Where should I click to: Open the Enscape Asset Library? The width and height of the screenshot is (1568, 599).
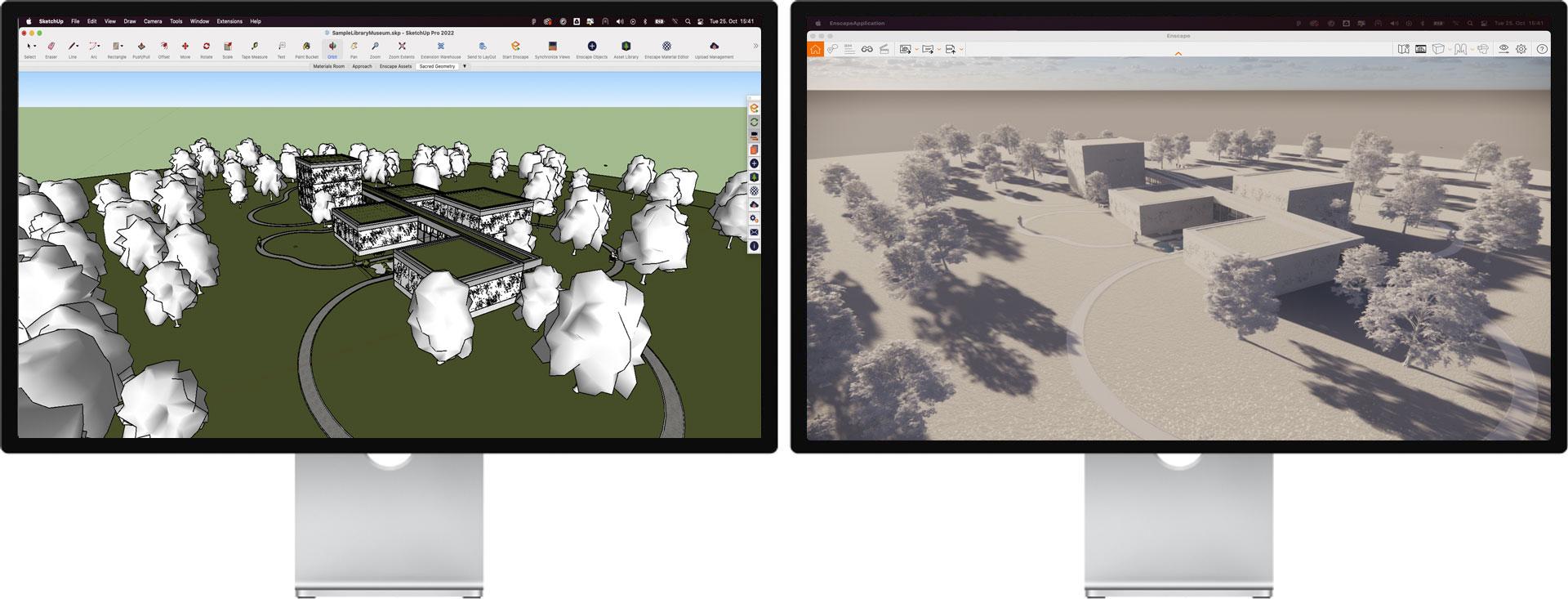coord(626,47)
